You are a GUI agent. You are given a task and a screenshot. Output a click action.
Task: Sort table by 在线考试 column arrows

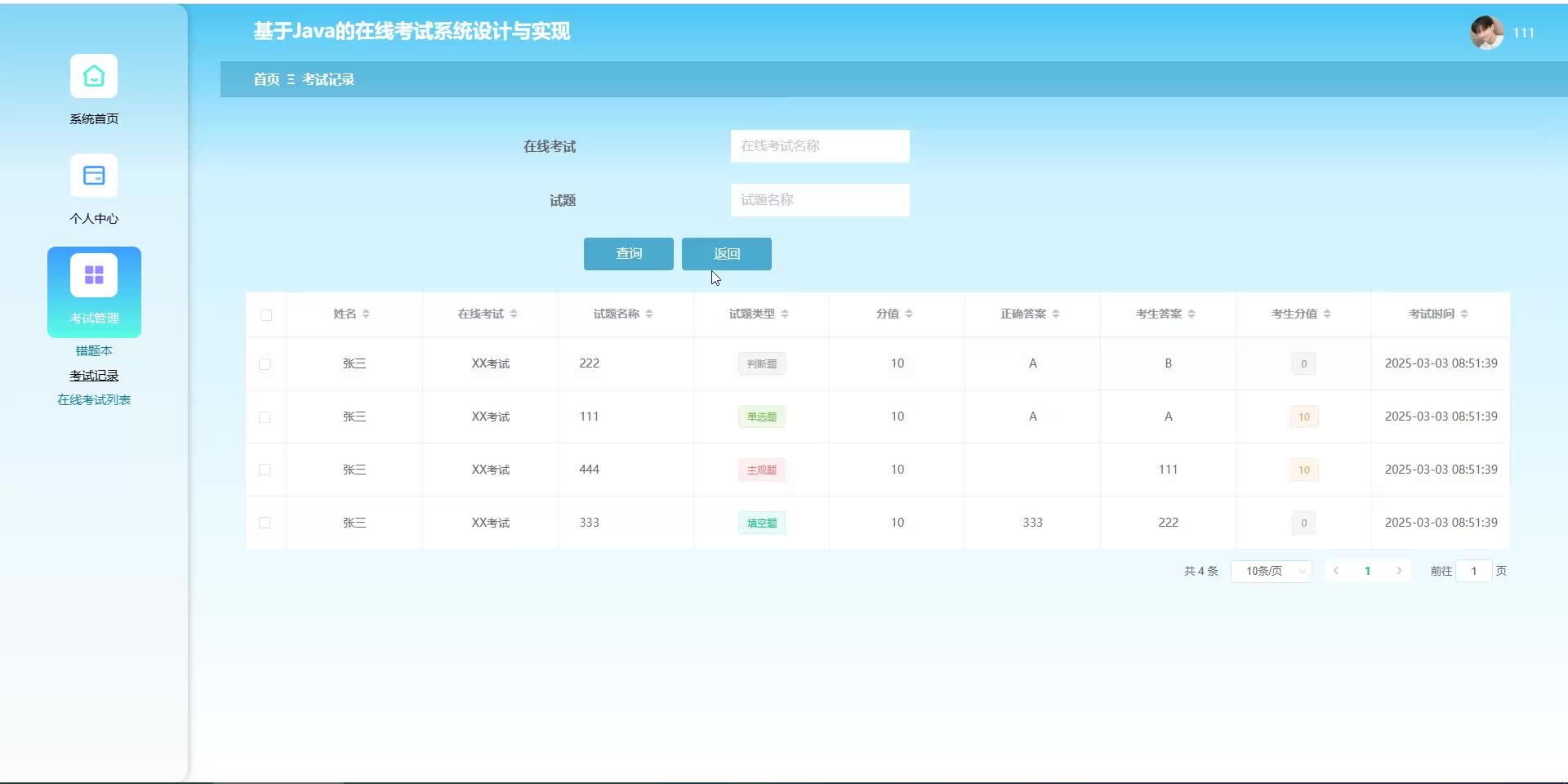point(514,314)
